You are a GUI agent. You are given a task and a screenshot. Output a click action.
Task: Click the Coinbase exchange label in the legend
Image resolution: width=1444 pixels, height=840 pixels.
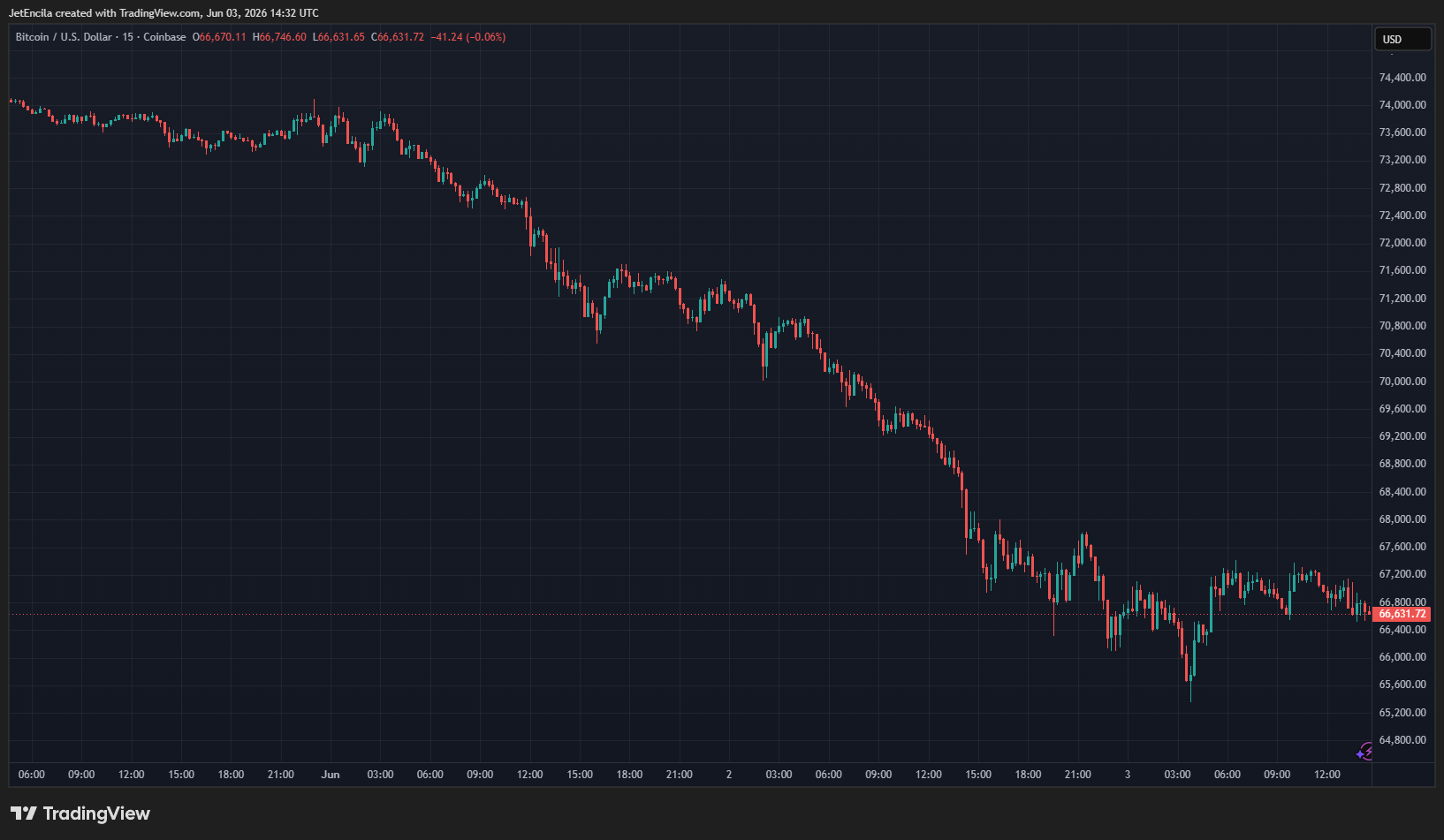164,37
